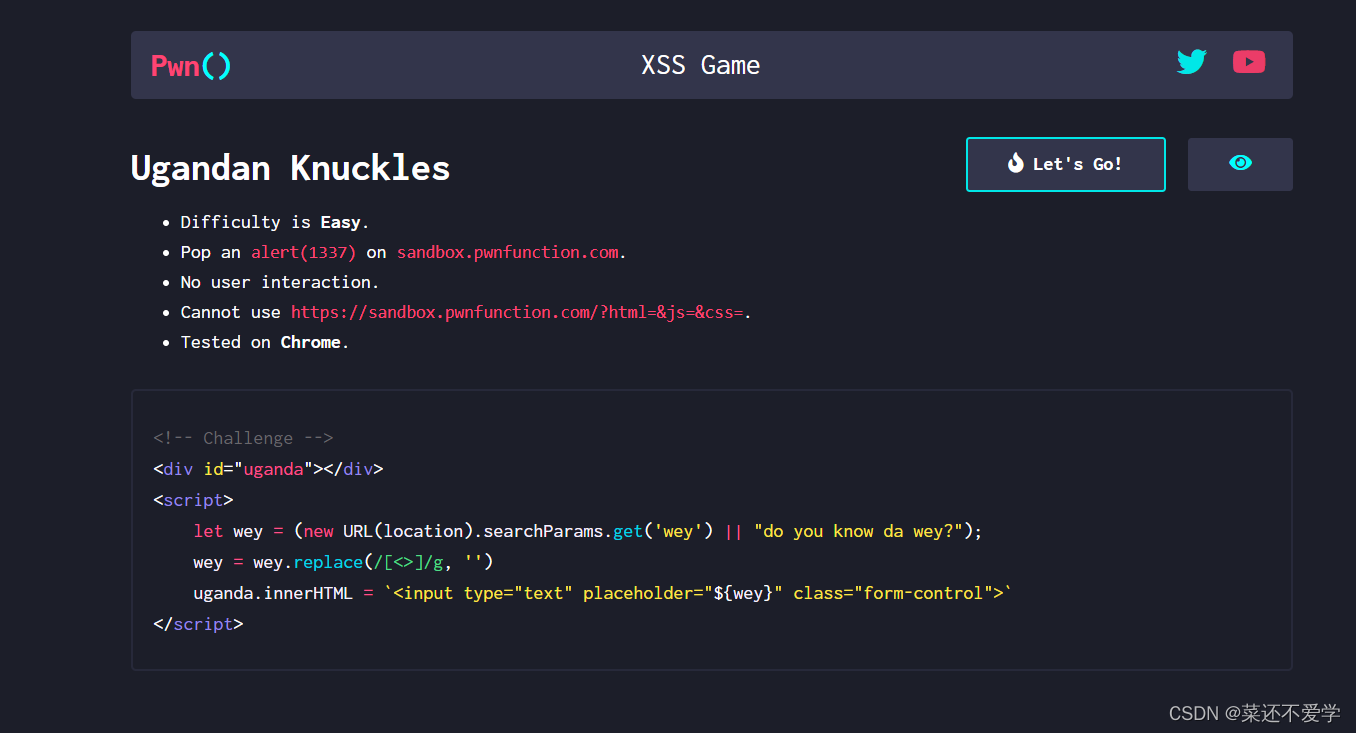The width and height of the screenshot is (1356, 733).
Task: Click the div id="uganda" code line
Action: (268, 469)
